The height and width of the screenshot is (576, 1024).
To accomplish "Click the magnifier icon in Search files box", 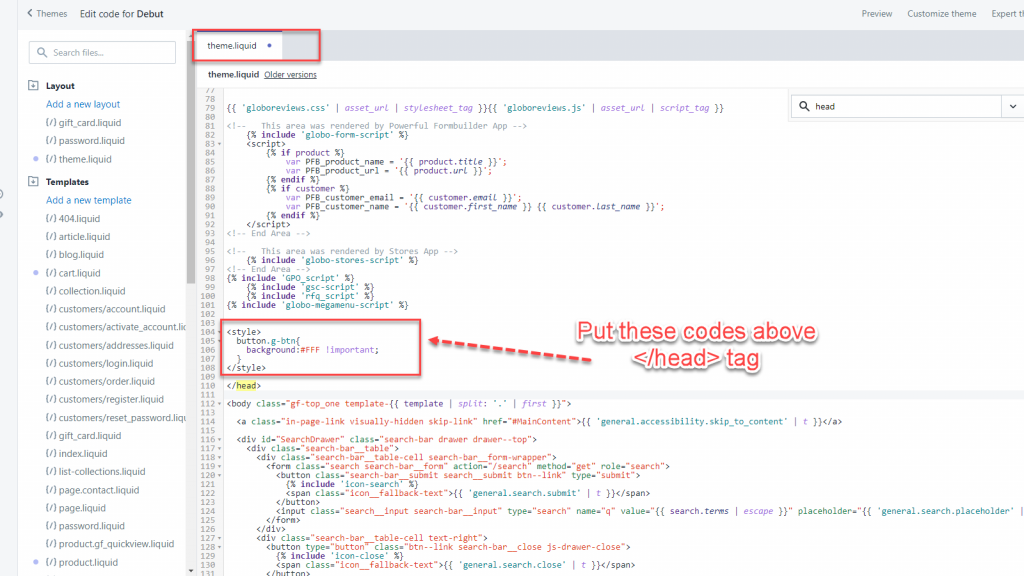I will click(x=41, y=51).
